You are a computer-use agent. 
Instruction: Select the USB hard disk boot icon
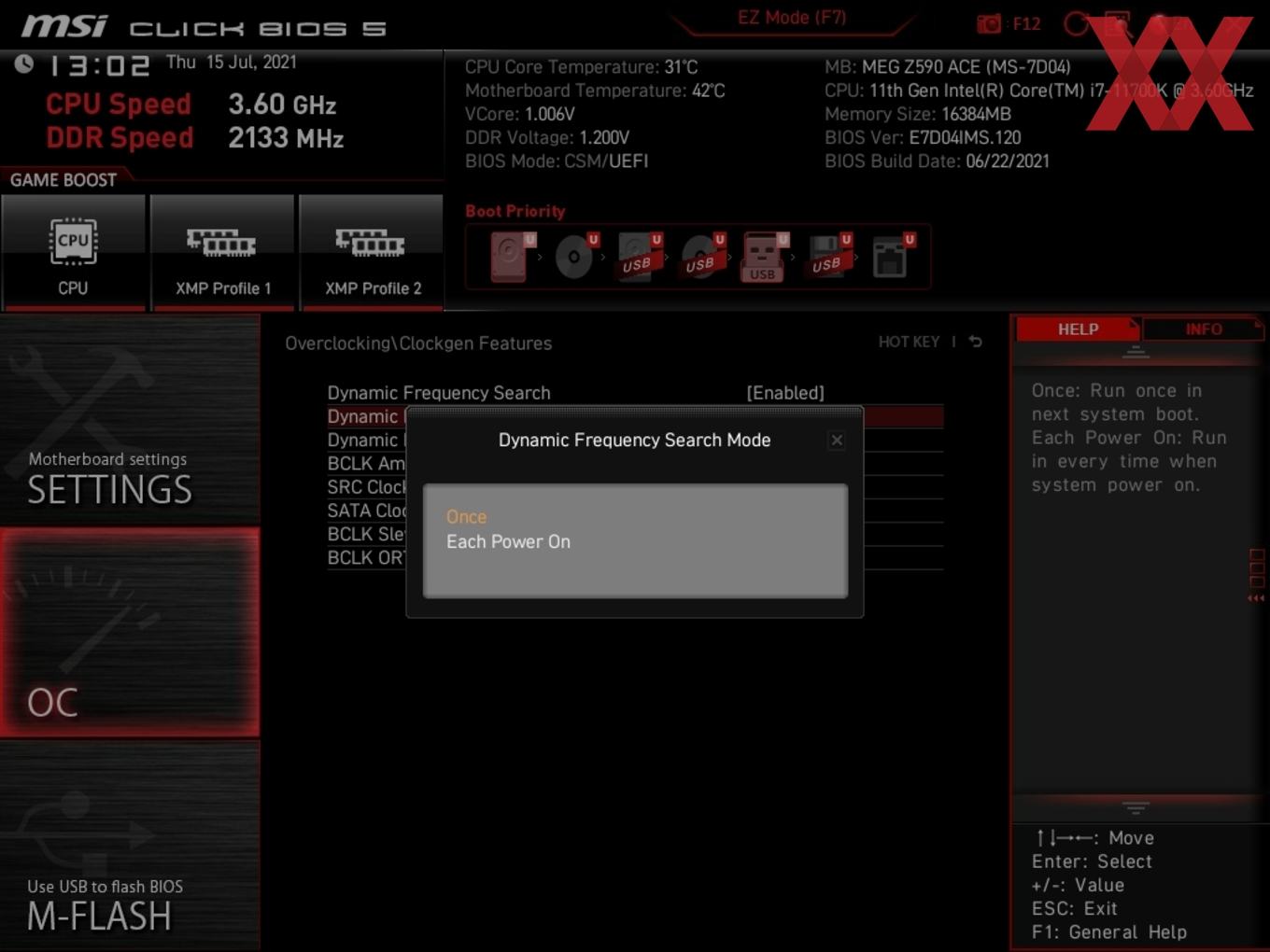[639, 256]
